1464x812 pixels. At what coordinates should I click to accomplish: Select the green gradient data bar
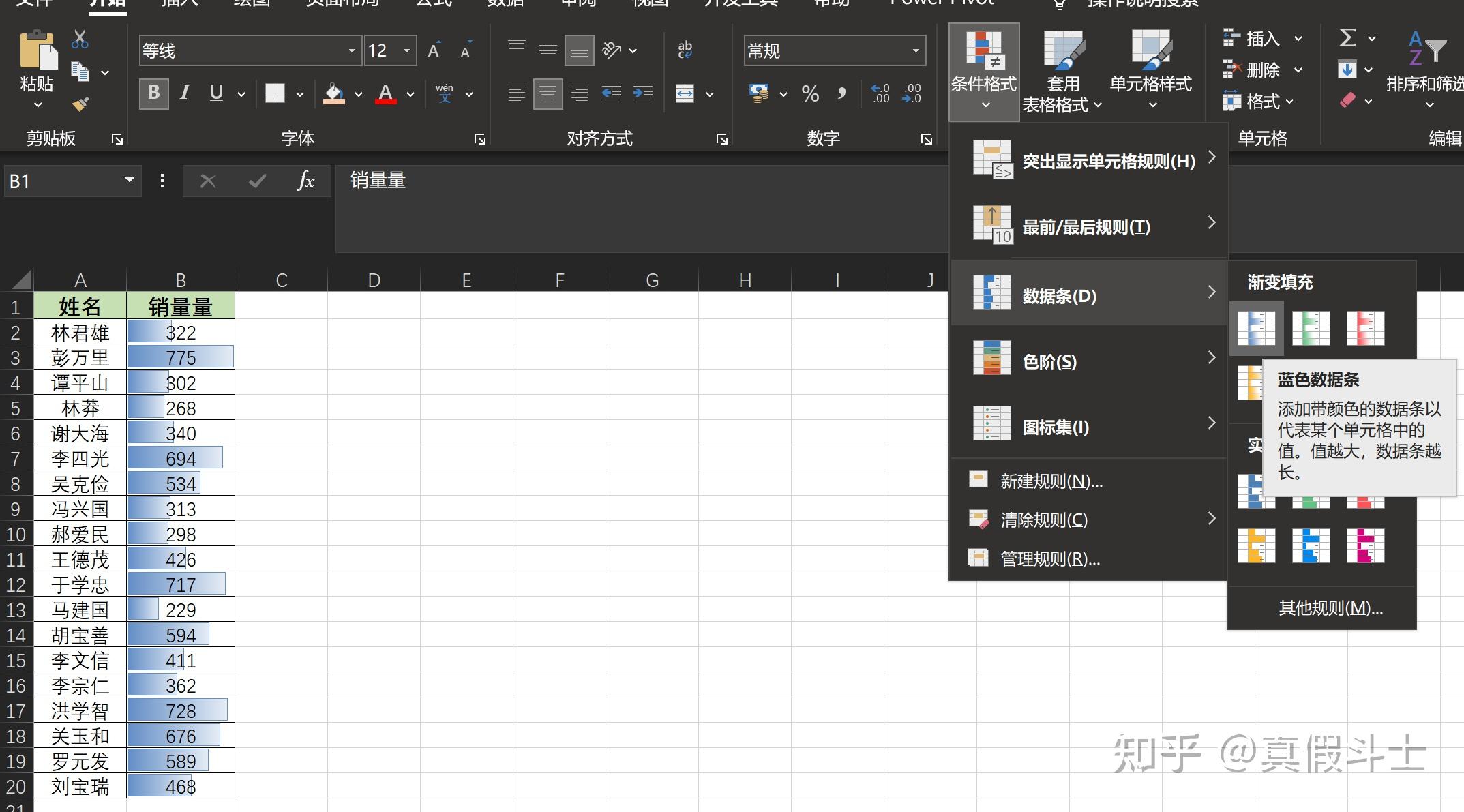(1311, 329)
